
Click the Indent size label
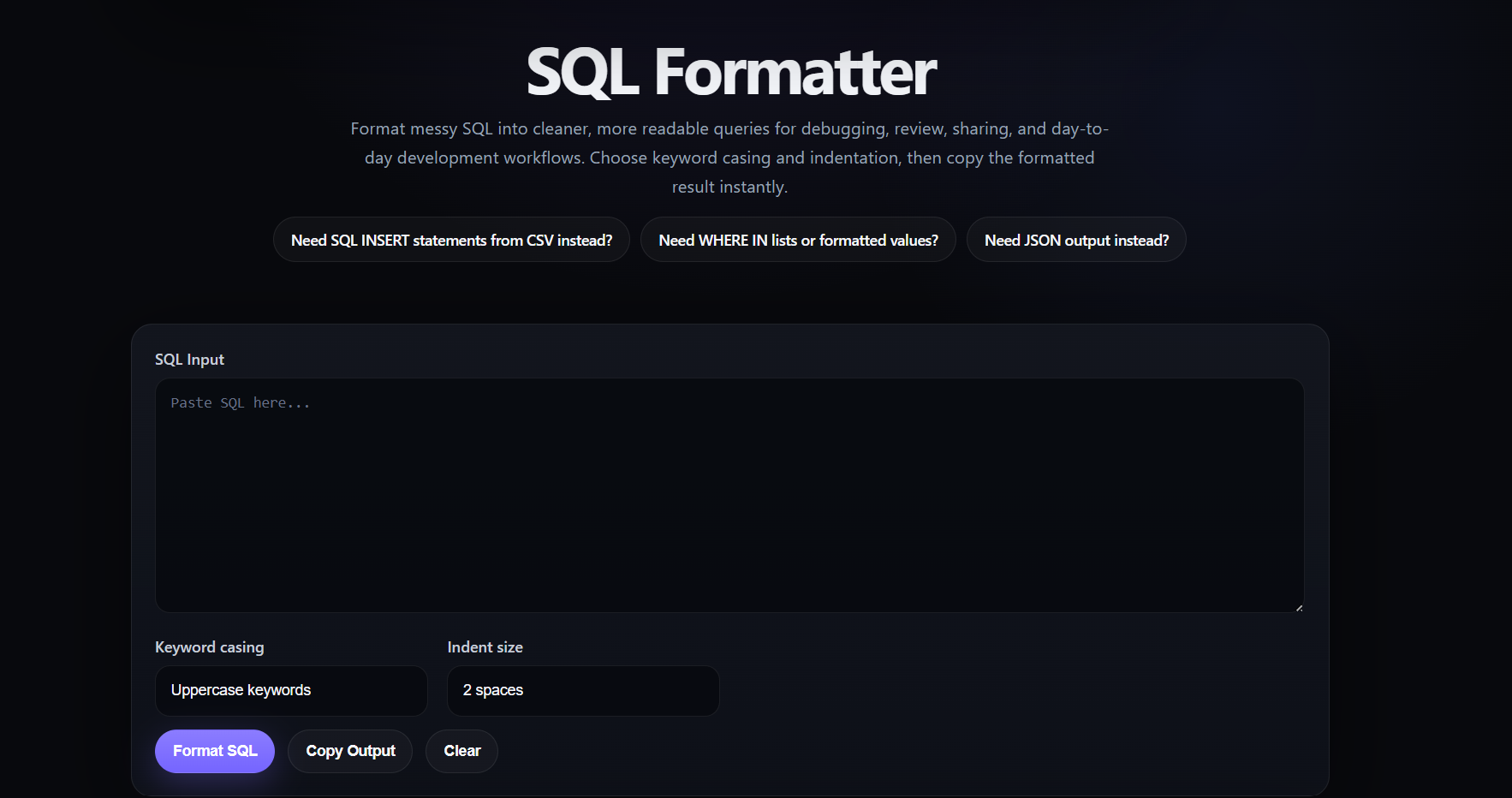[x=485, y=647]
